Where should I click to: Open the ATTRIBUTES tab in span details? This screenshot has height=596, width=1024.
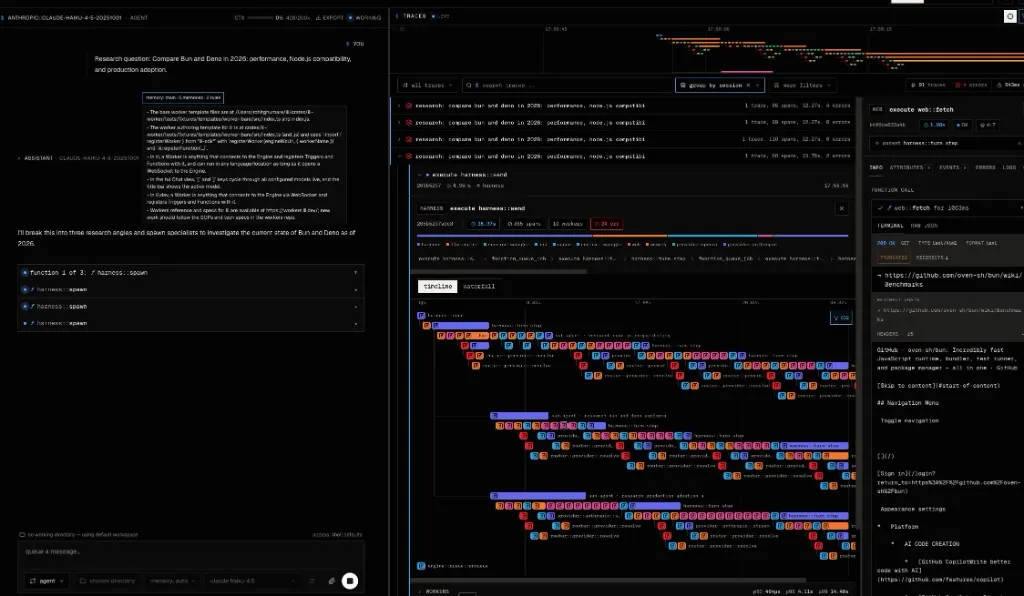pos(910,168)
